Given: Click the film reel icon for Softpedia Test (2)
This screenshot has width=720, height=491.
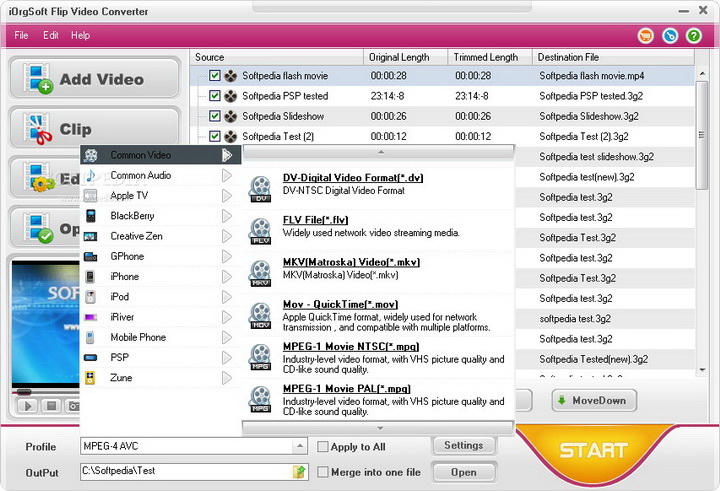Looking at the screenshot, I should [231, 136].
